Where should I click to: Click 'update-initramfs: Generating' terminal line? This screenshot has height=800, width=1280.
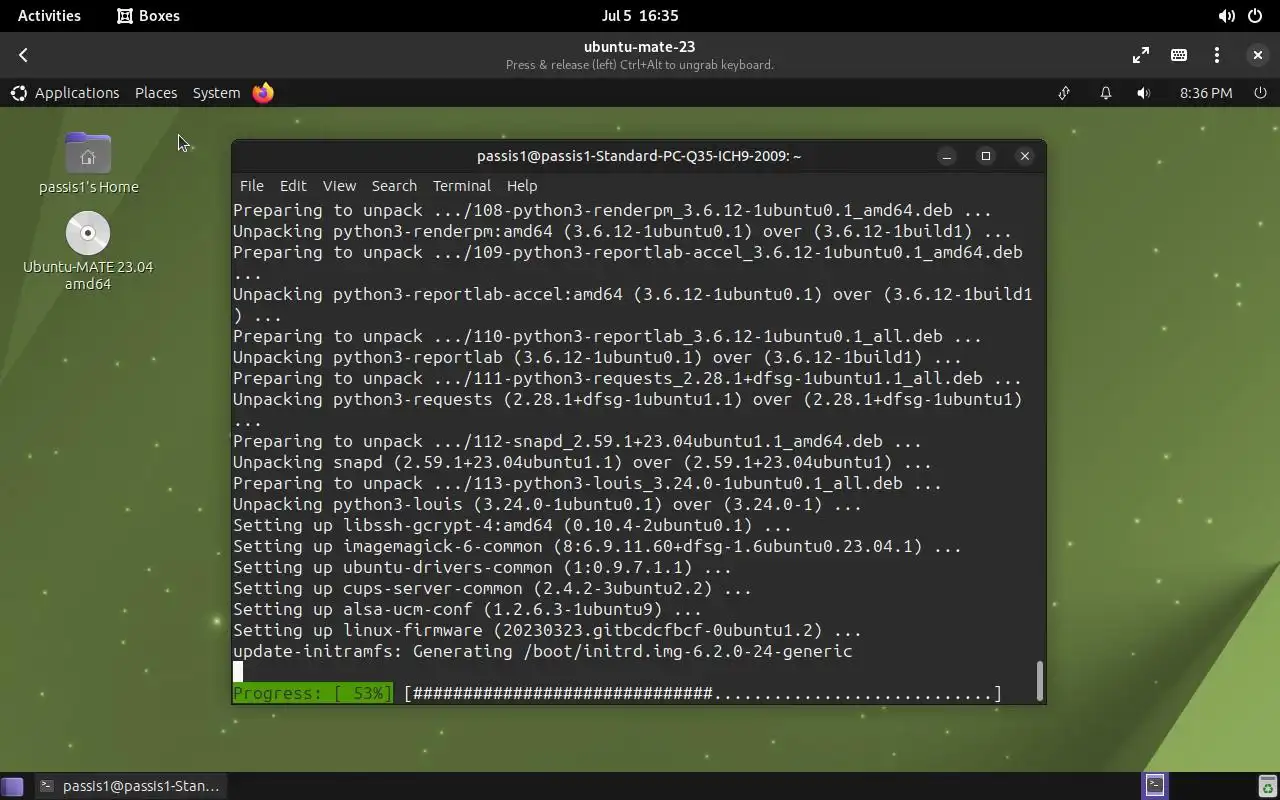[x=543, y=651]
